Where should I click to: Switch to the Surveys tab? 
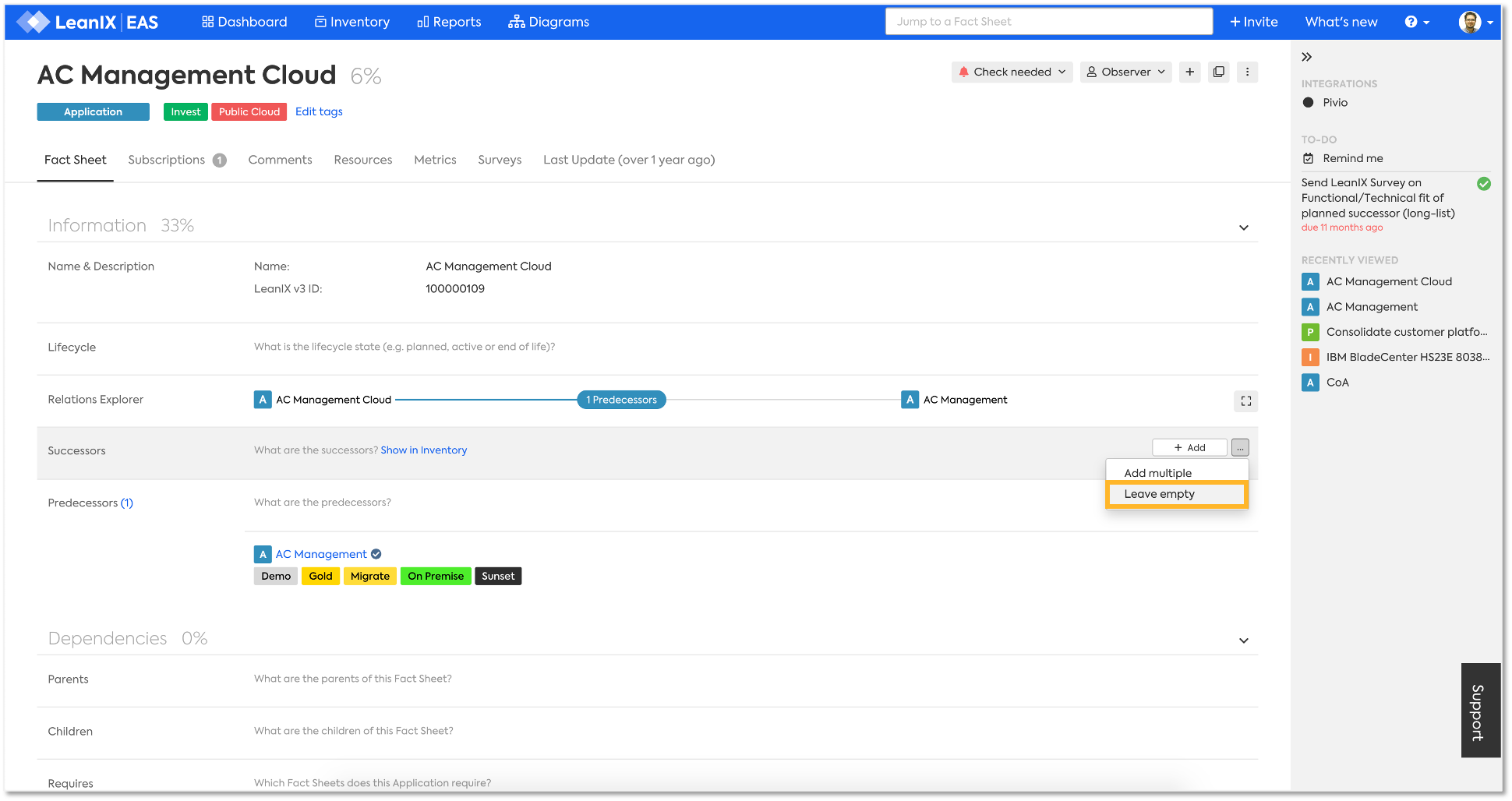pos(500,160)
